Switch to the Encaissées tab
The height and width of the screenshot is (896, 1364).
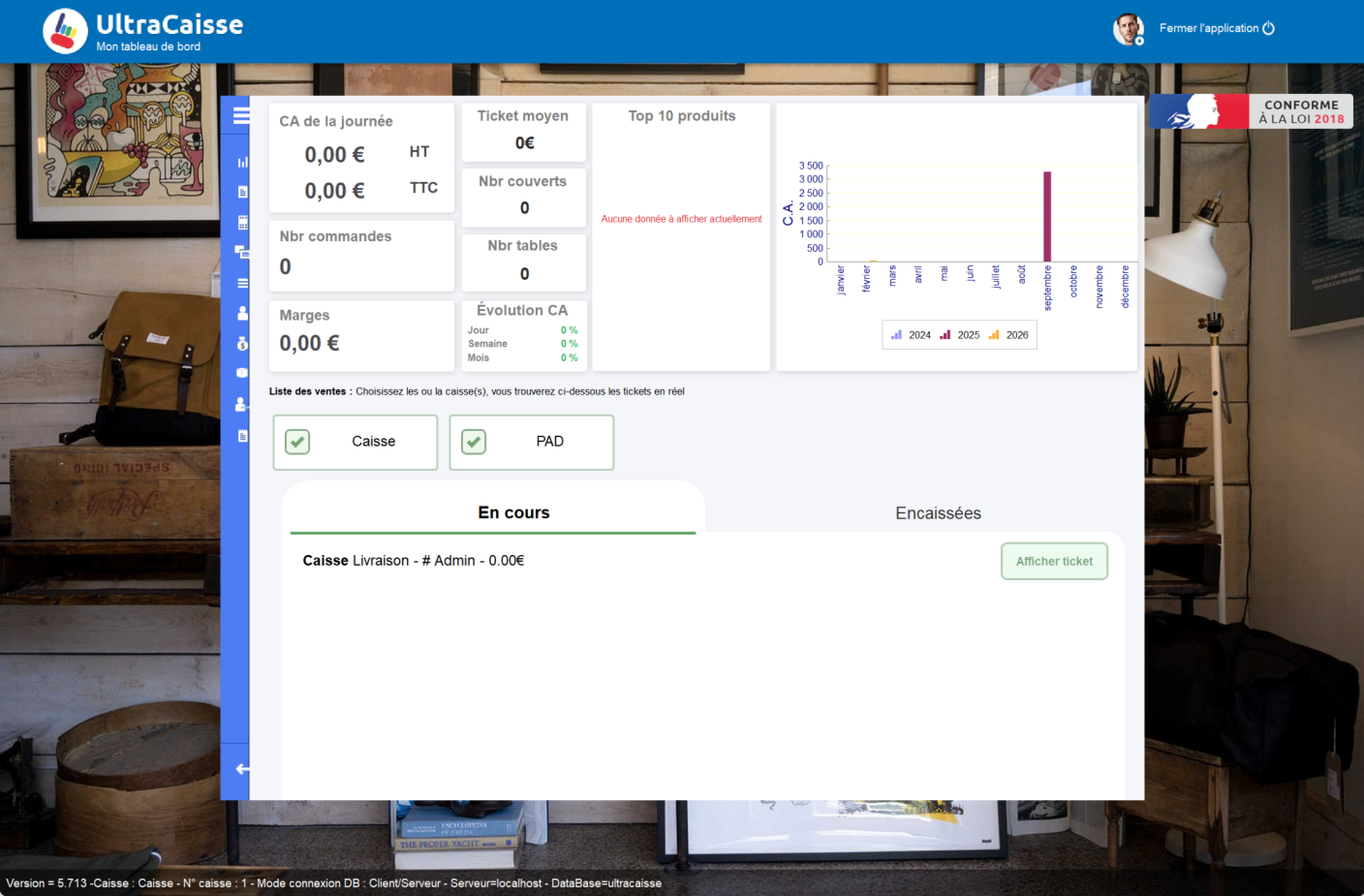click(x=938, y=513)
